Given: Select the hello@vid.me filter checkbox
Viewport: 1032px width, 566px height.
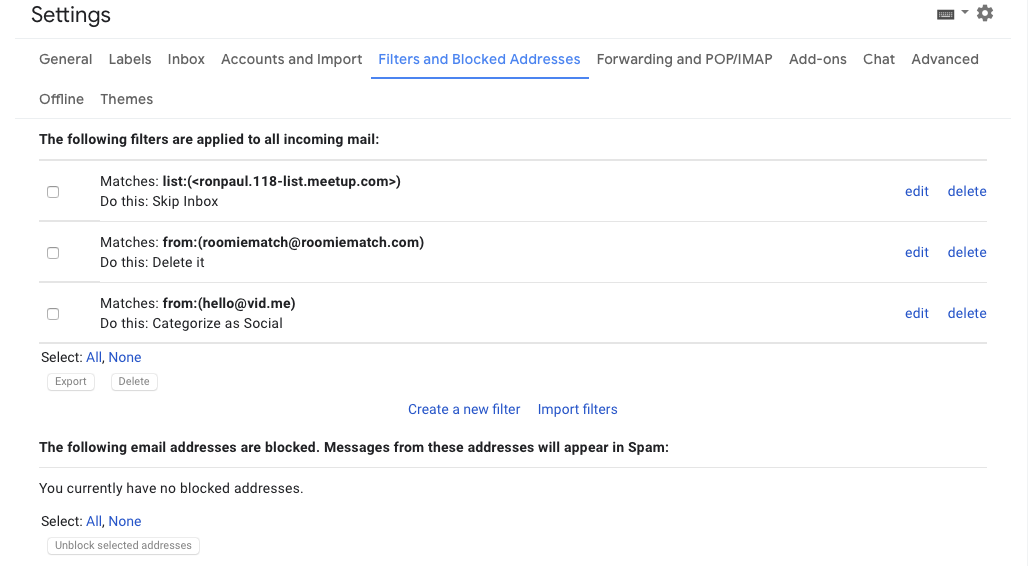Looking at the screenshot, I should tap(53, 314).
